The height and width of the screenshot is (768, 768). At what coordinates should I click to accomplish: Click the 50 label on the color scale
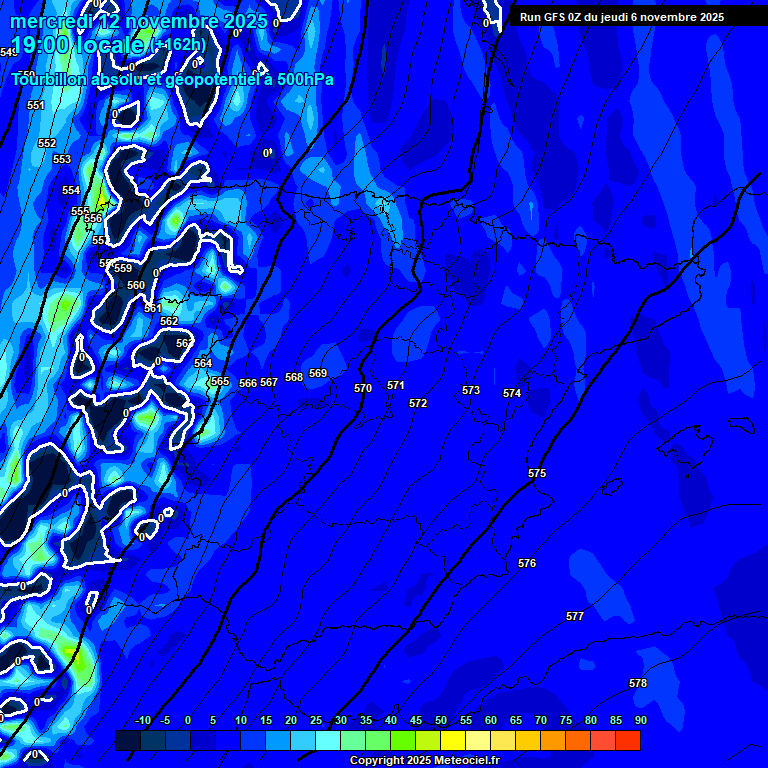[440, 721]
